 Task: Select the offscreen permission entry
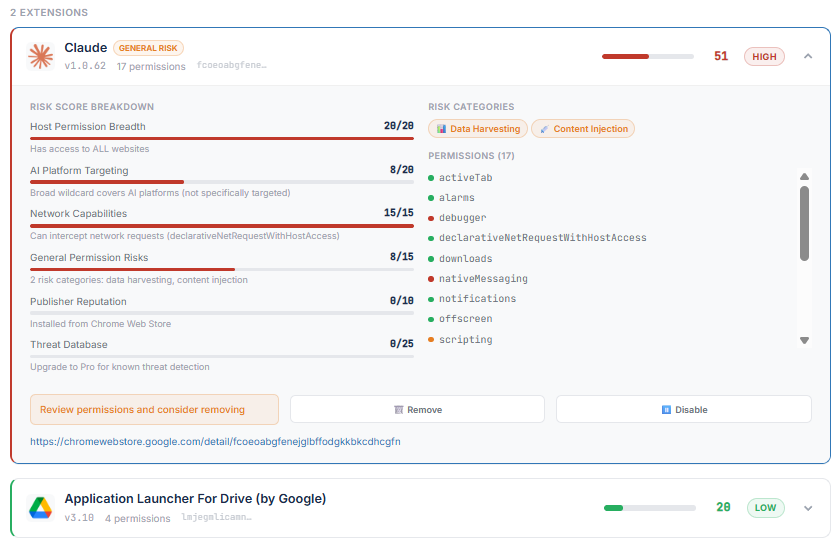point(460,319)
